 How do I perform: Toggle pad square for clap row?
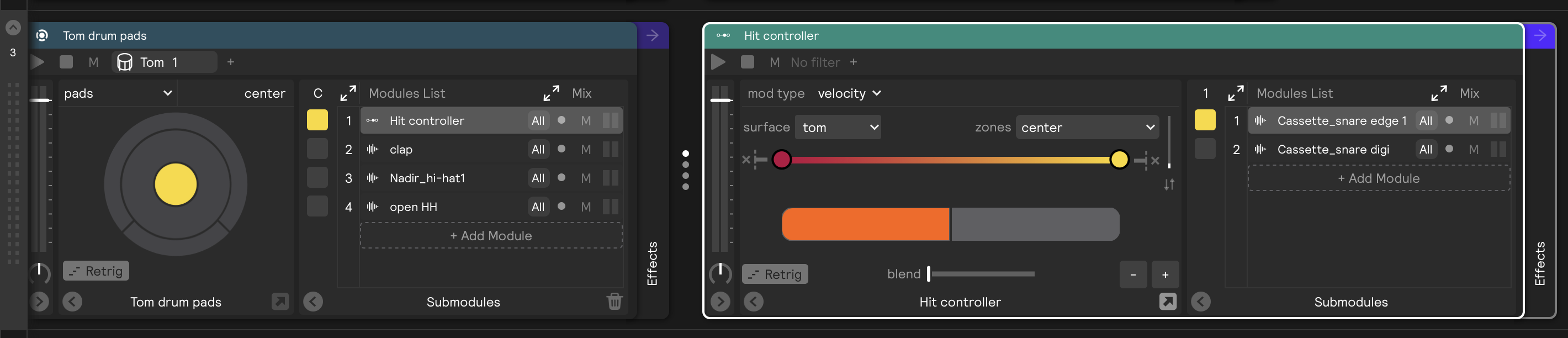pos(317,149)
